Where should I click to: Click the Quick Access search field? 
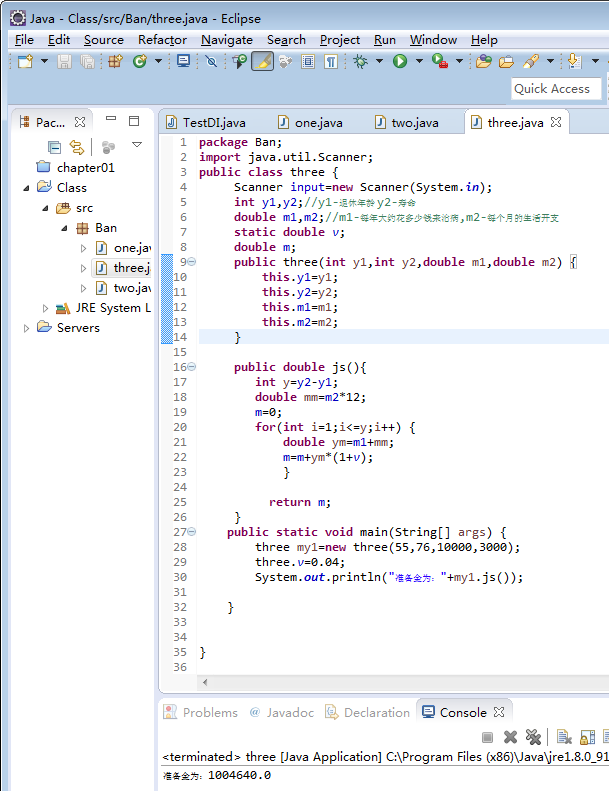click(x=555, y=89)
